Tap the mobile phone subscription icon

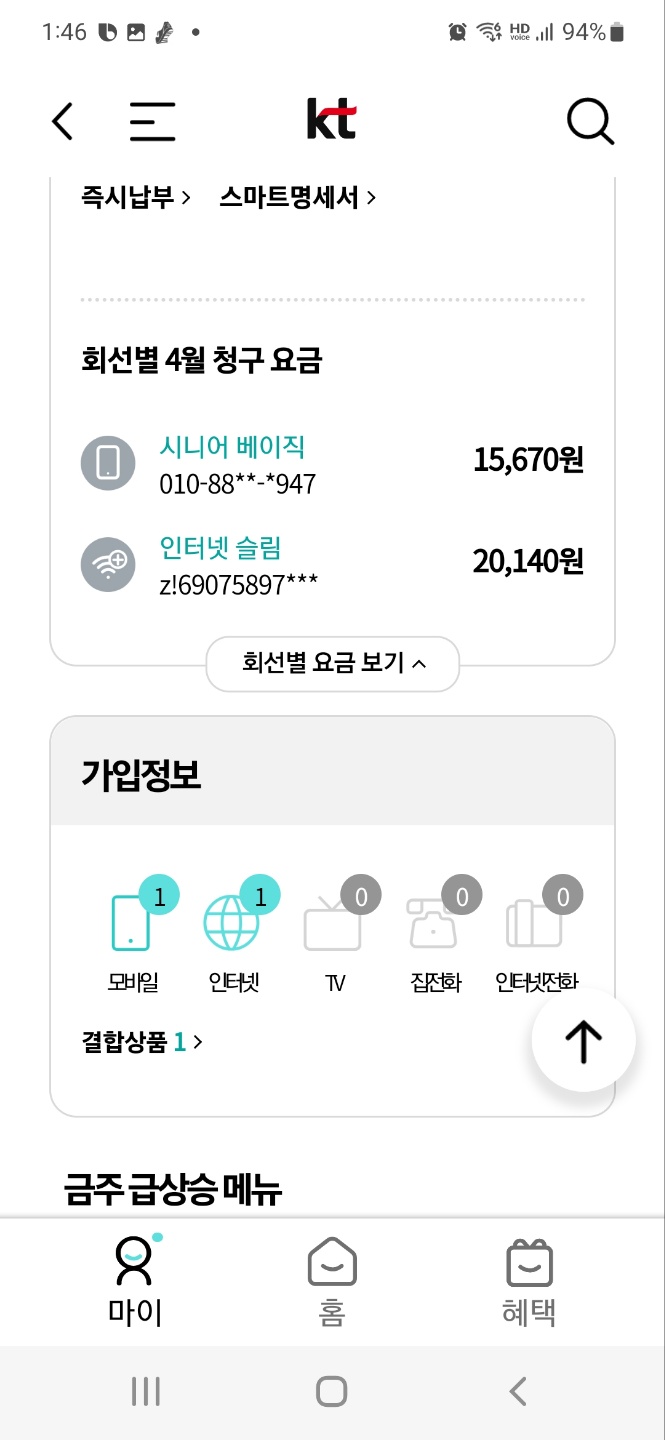pos(131,922)
